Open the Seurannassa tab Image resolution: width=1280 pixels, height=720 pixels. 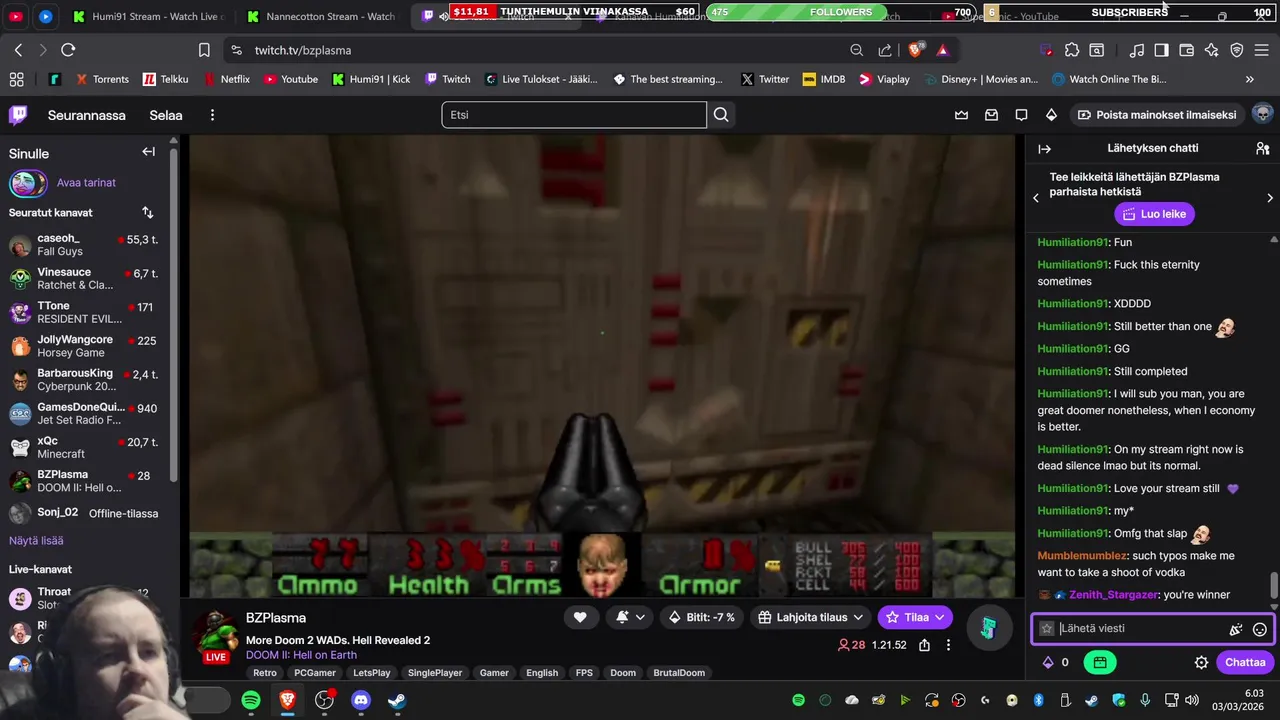click(x=87, y=115)
